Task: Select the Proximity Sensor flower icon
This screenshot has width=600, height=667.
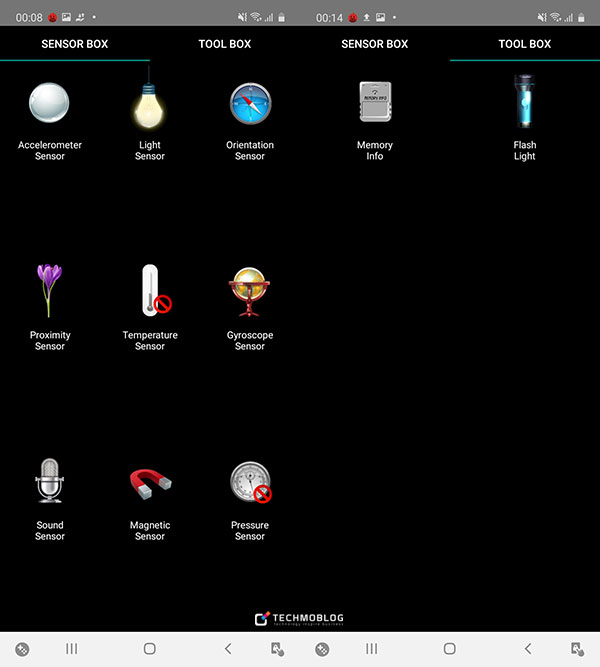Action: 49,291
